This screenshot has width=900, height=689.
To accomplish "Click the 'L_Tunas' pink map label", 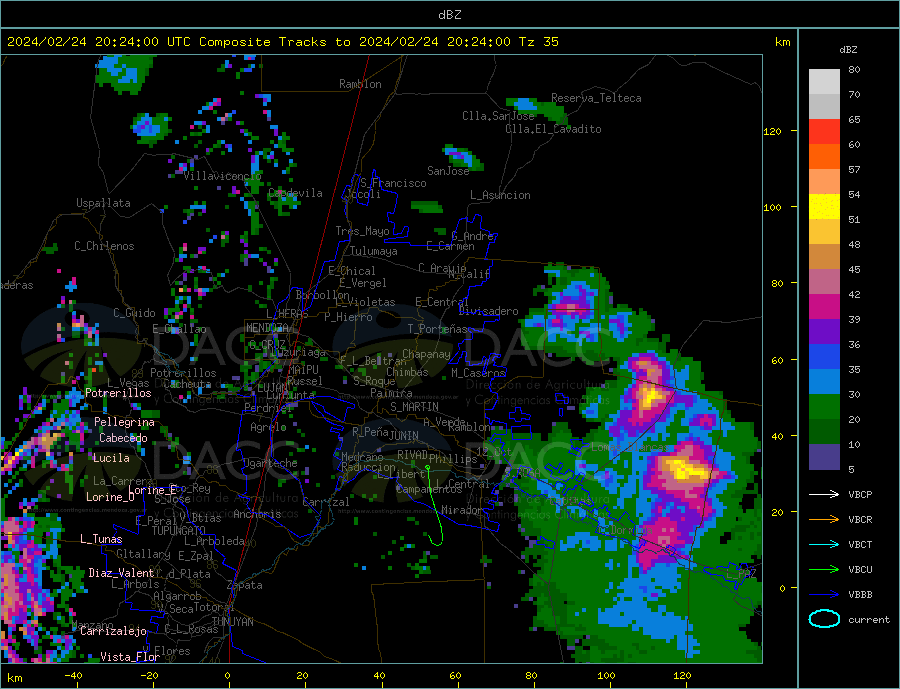I will [101, 539].
